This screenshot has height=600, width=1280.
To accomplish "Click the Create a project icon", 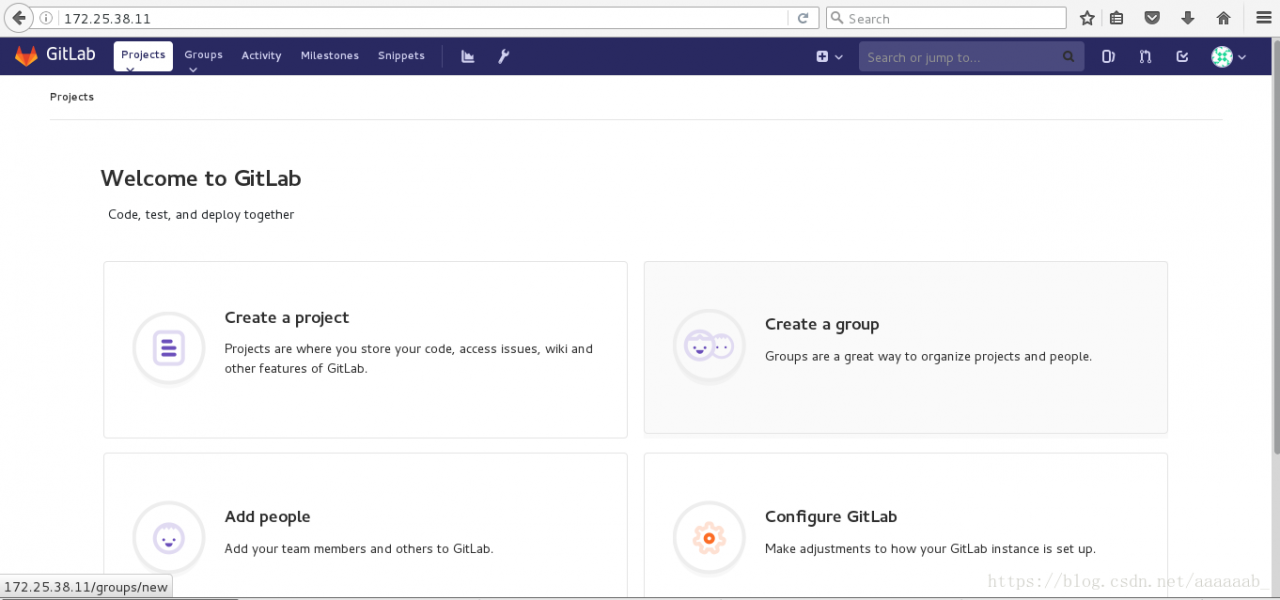I will (169, 348).
